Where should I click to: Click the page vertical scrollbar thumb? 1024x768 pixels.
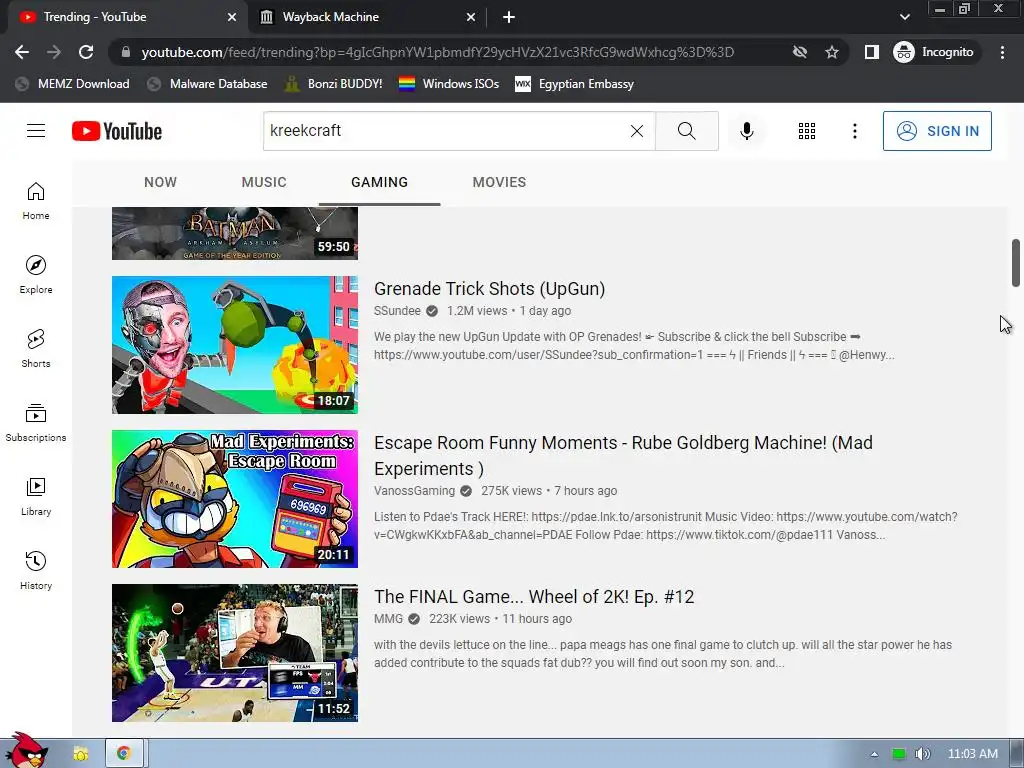point(1016,263)
